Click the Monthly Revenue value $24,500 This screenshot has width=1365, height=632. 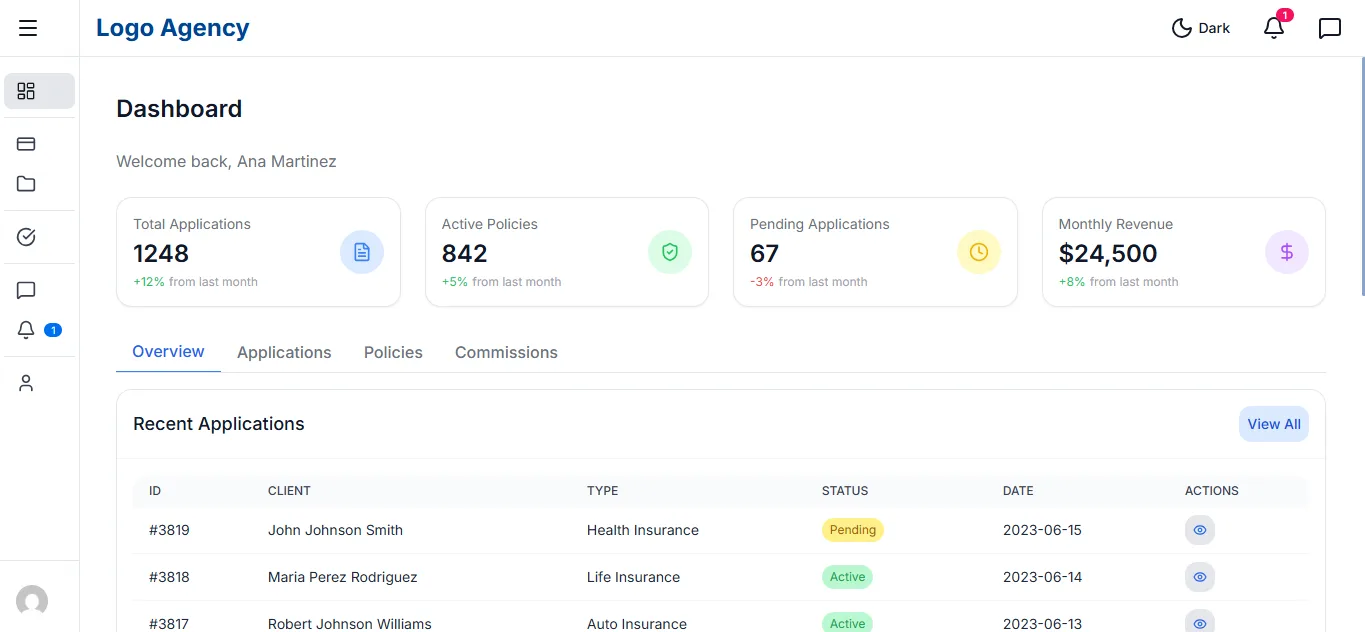tap(1108, 253)
